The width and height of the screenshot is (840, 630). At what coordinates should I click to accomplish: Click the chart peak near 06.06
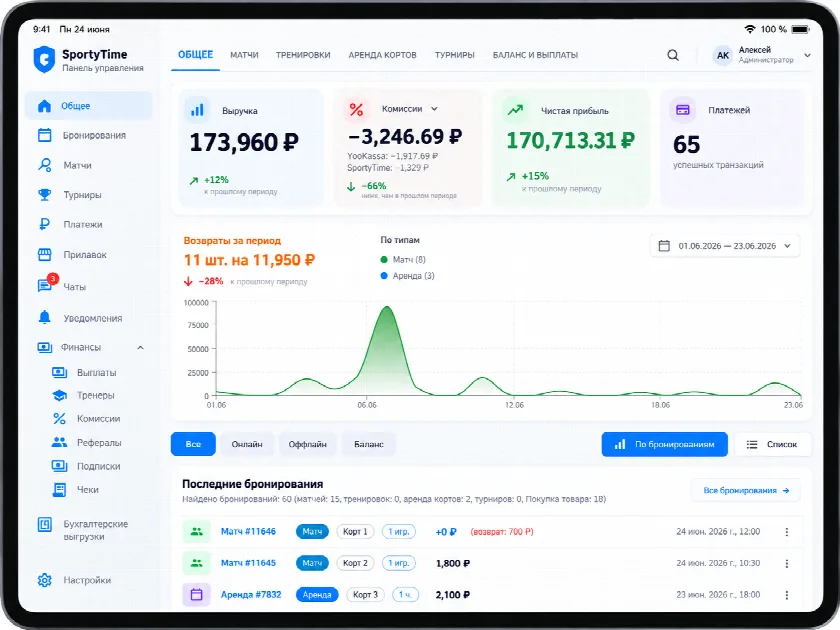coord(387,308)
